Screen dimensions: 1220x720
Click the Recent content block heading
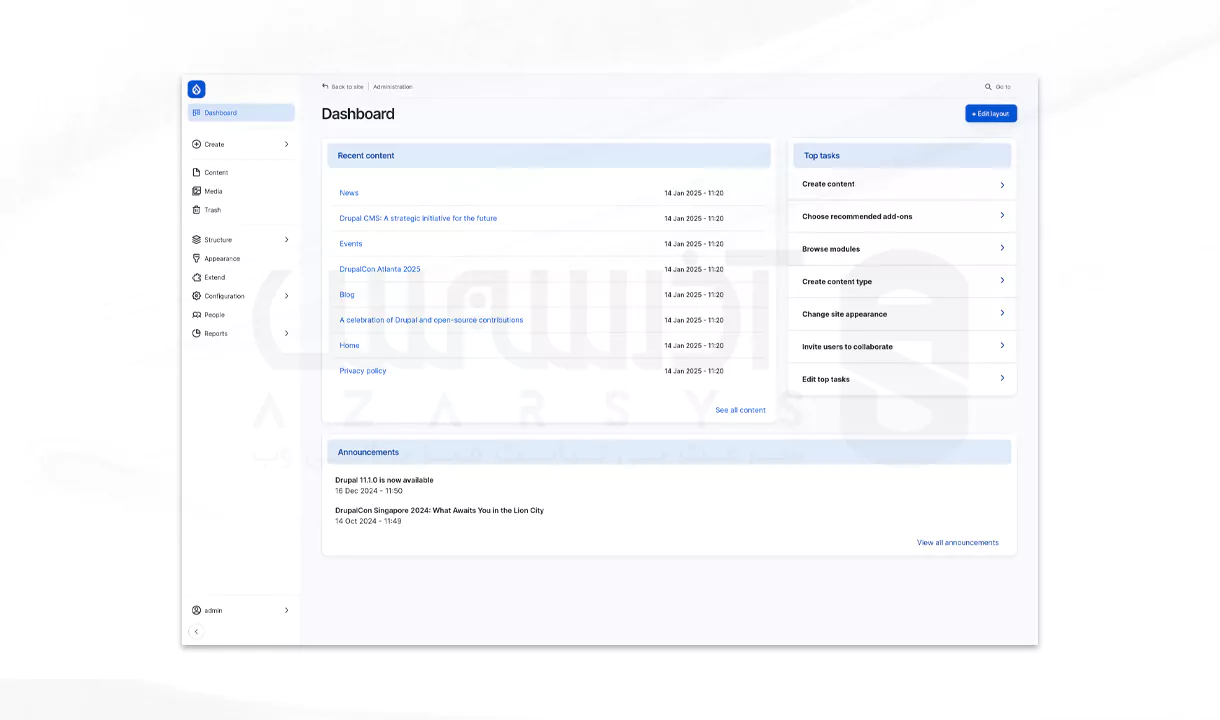point(366,156)
